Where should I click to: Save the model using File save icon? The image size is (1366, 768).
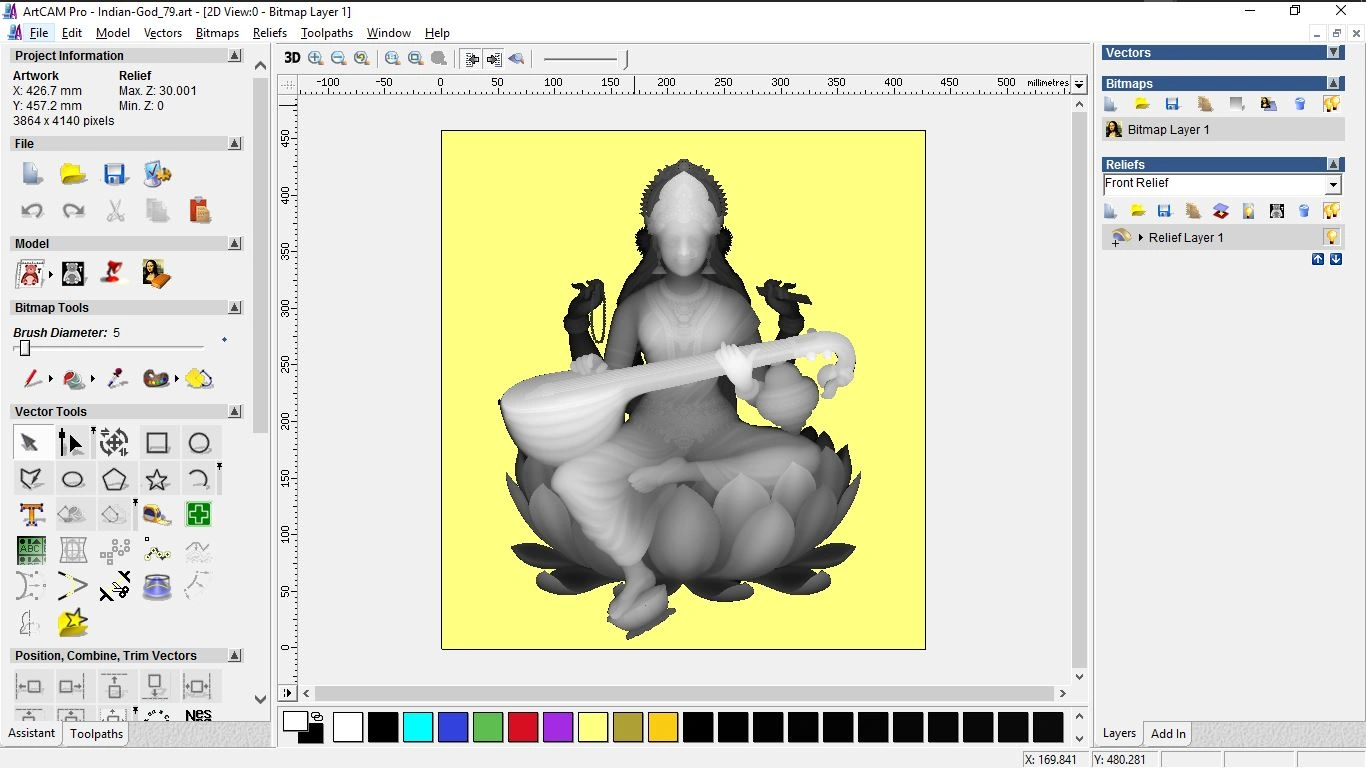coord(115,175)
